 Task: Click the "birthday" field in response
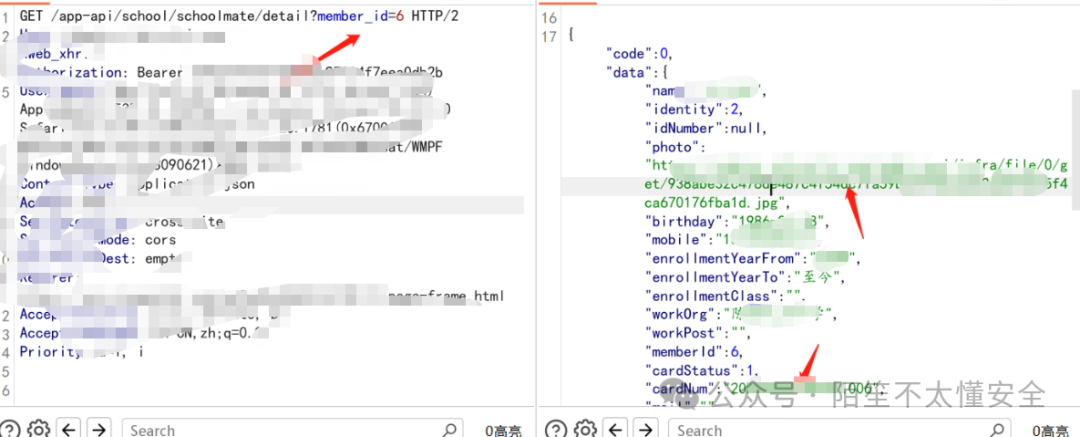[x=738, y=222]
